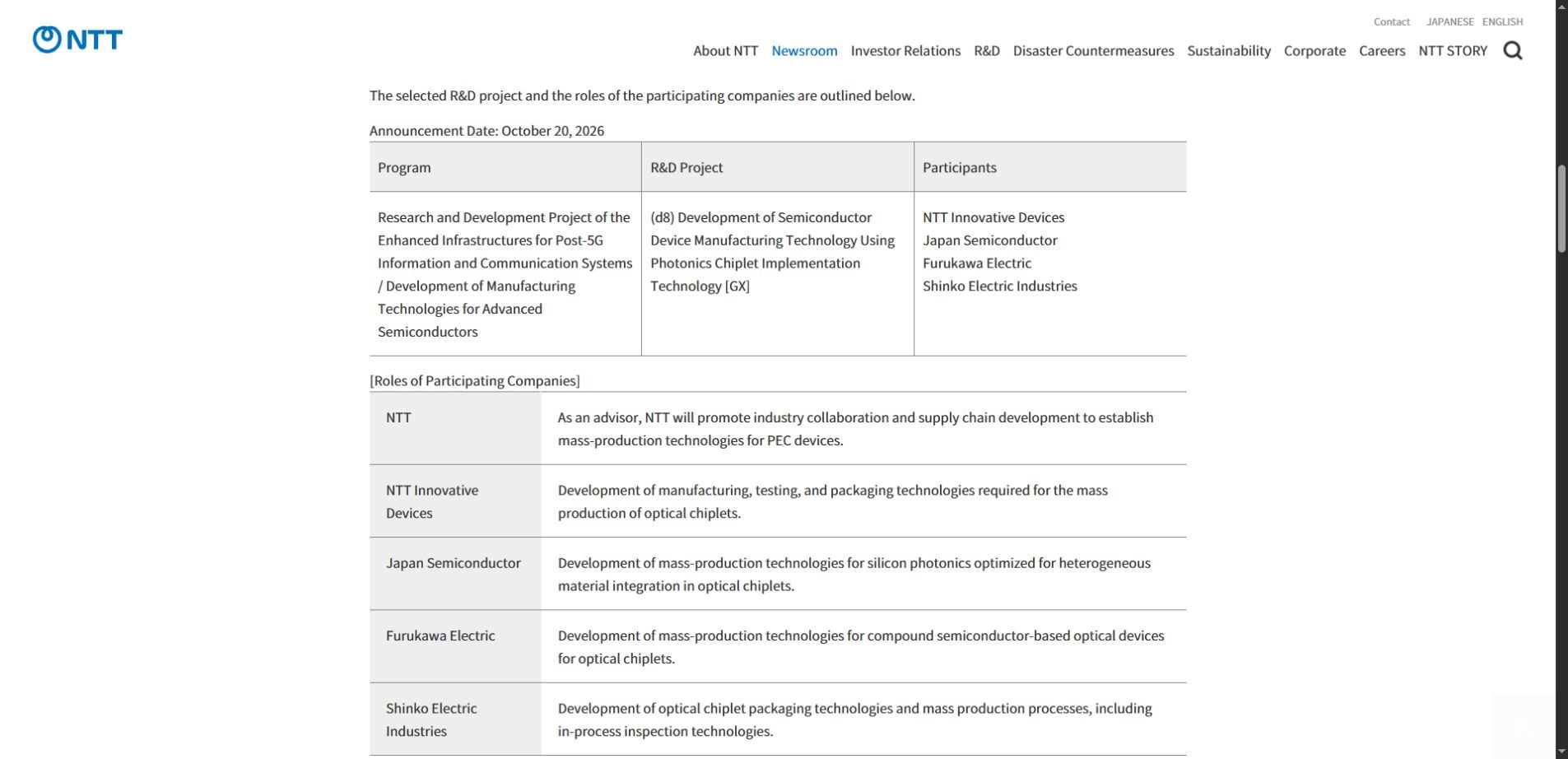Open the Disaster Countermeasures menu
This screenshot has width=1568, height=759.
[x=1093, y=51]
